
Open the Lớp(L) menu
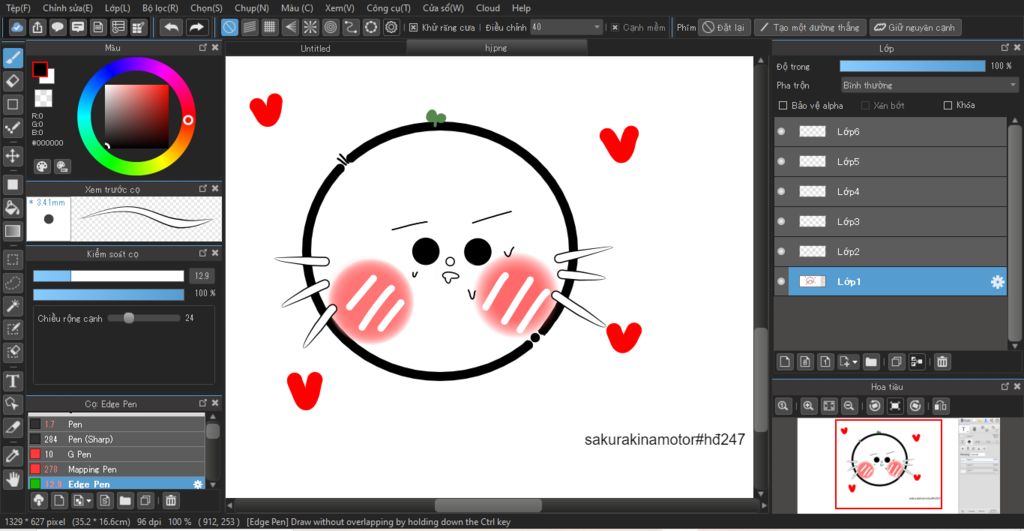118,8
